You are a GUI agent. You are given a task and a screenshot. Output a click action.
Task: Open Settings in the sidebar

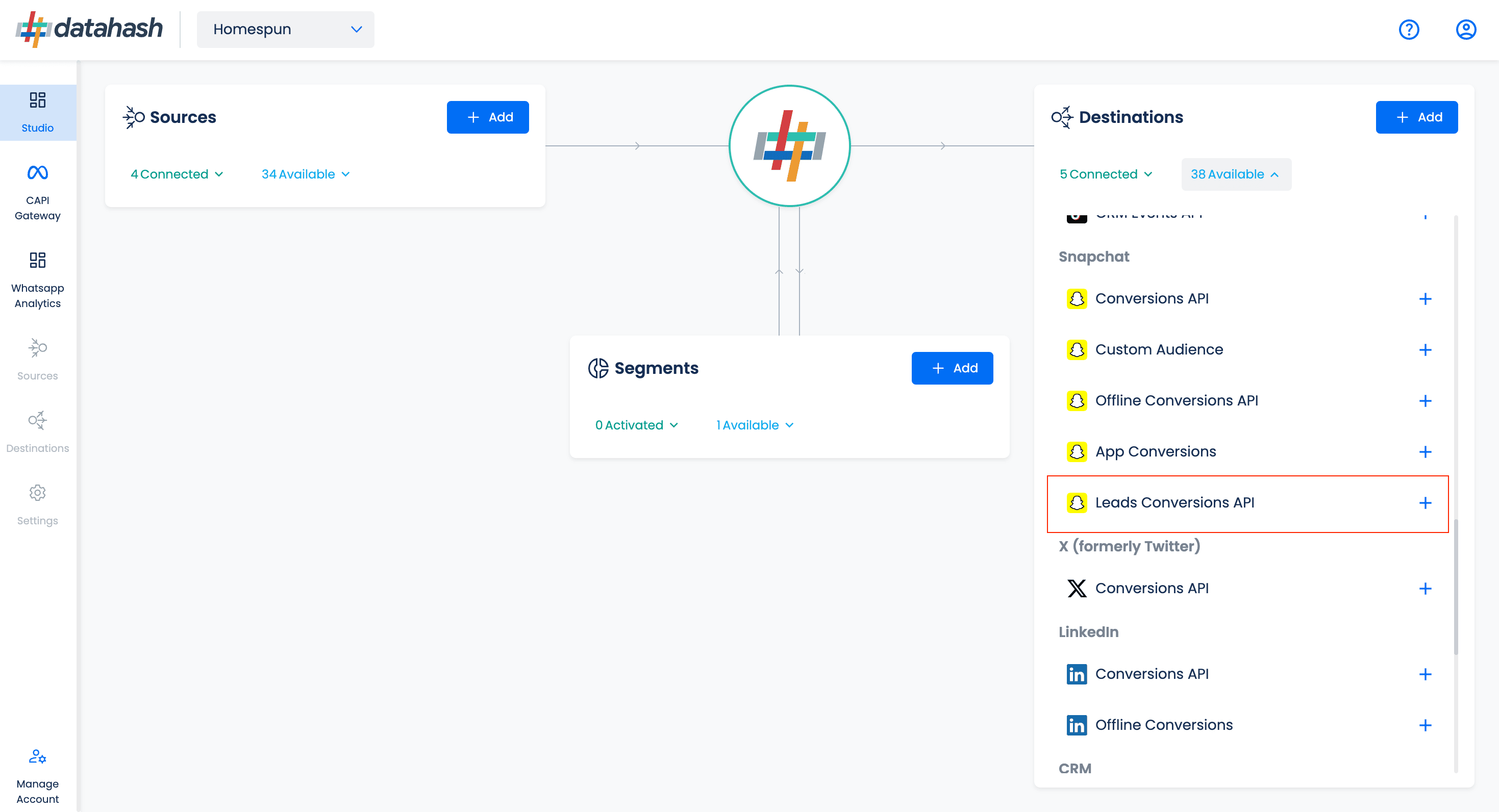coord(38,505)
